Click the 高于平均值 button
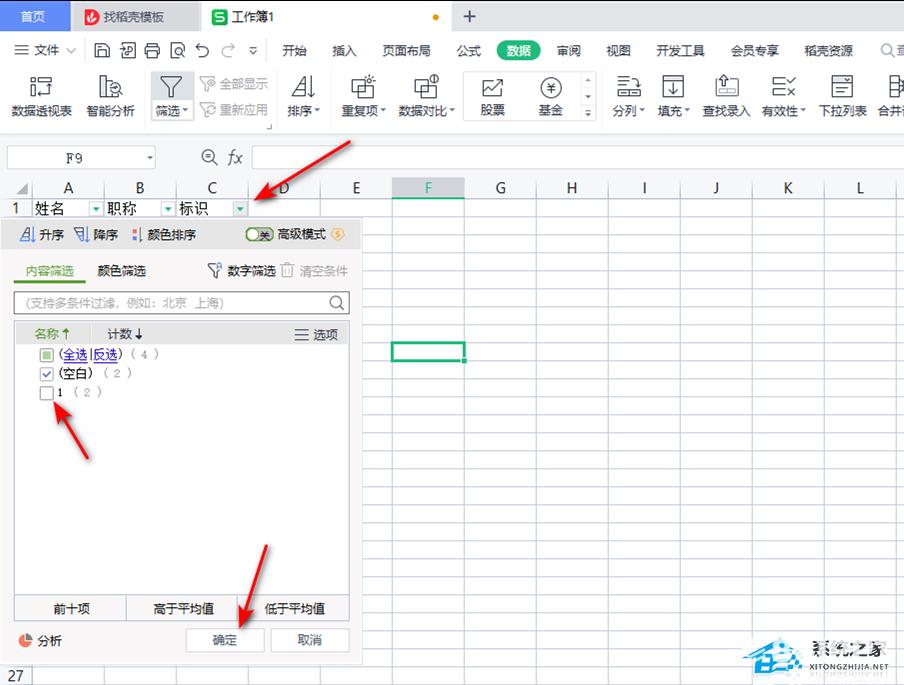The width and height of the screenshot is (904, 685). [x=183, y=608]
